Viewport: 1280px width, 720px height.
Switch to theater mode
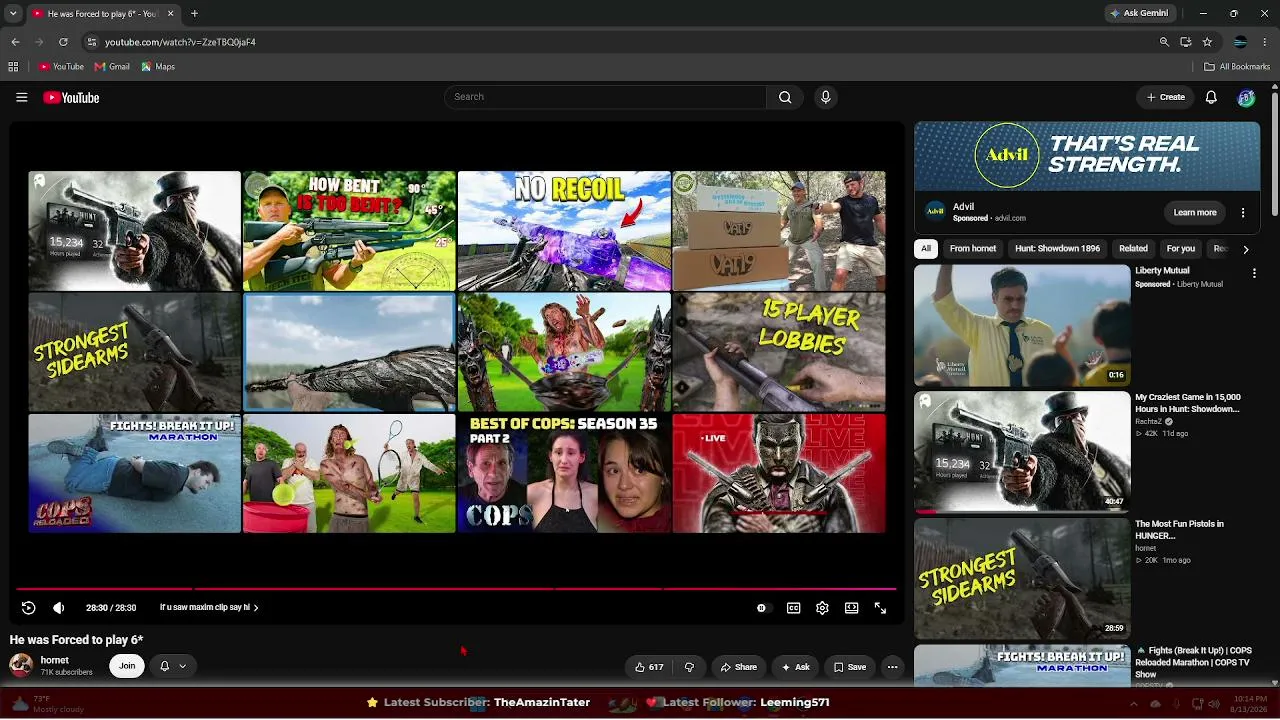[x=851, y=608]
